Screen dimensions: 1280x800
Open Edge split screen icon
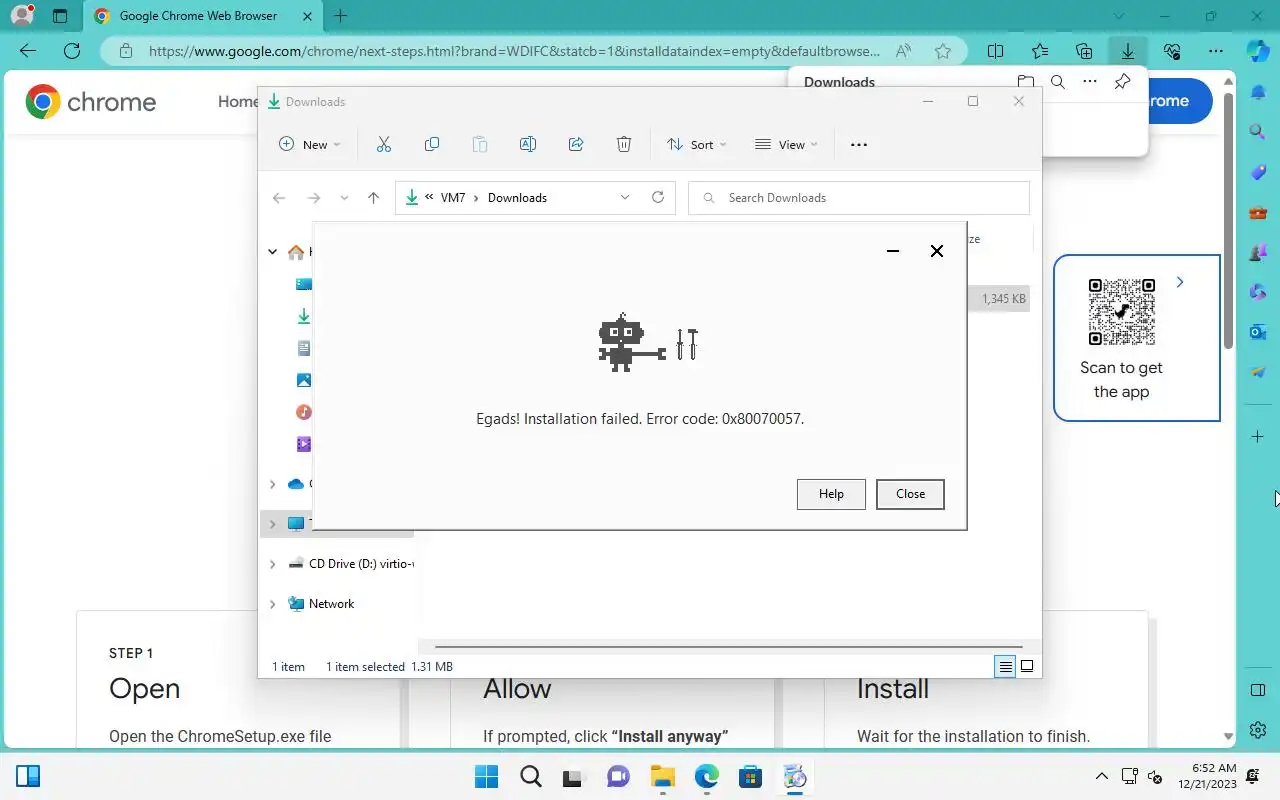(996, 51)
